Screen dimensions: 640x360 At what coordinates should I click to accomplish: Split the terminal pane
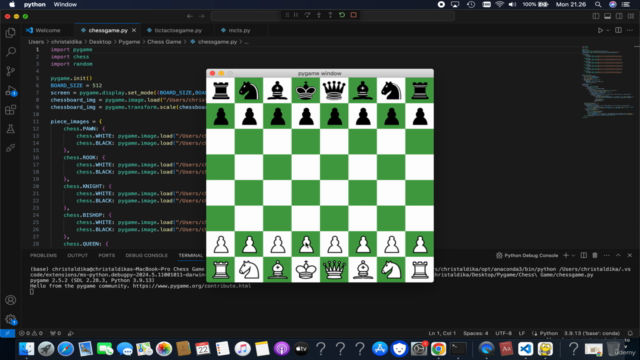click(584, 255)
